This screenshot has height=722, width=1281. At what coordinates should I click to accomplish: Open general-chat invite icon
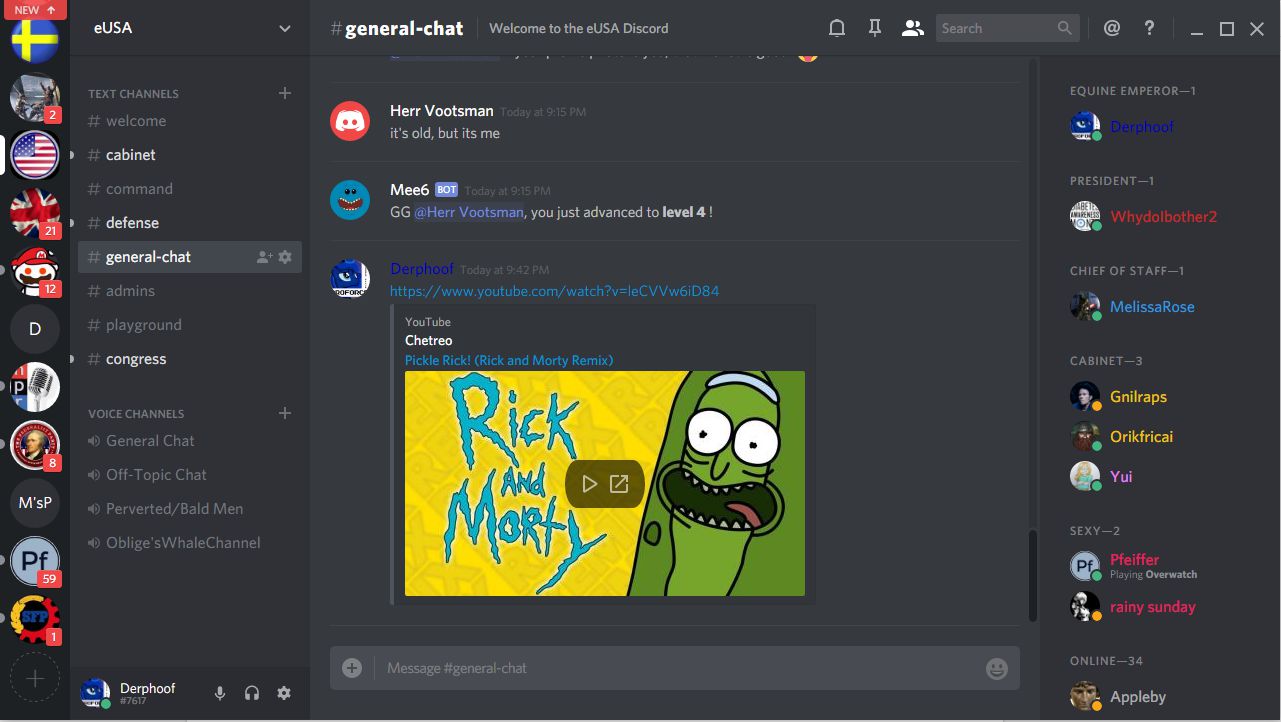264,257
